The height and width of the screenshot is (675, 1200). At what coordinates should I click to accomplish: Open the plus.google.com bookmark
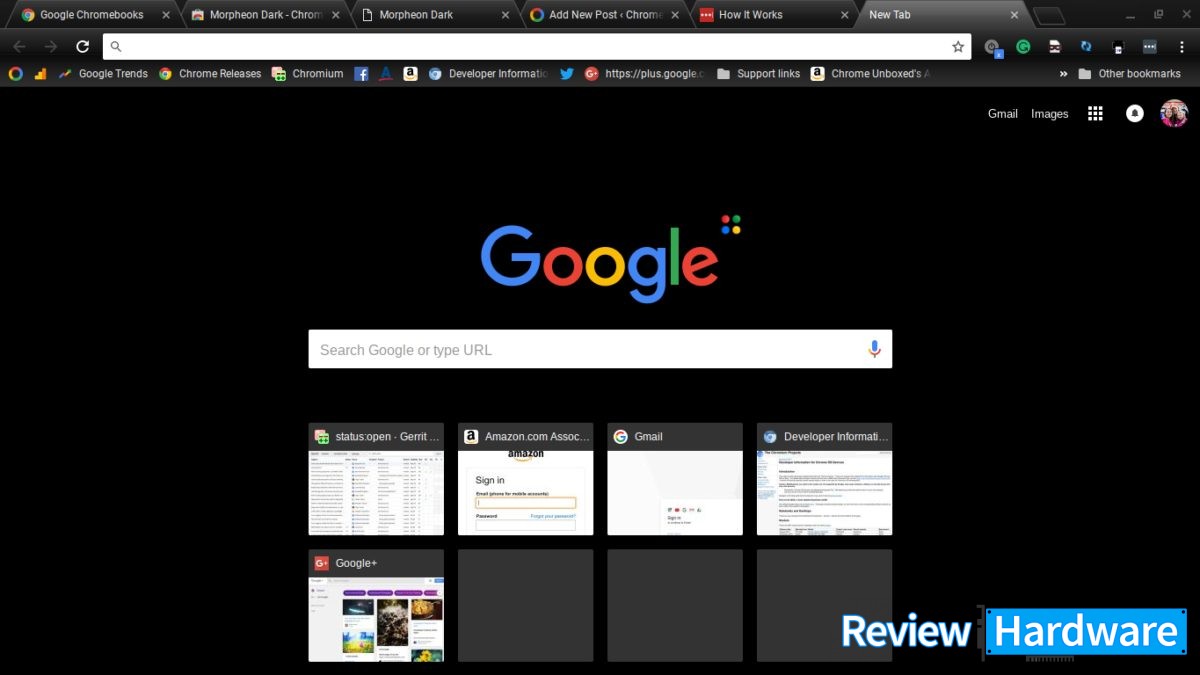(x=644, y=73)
